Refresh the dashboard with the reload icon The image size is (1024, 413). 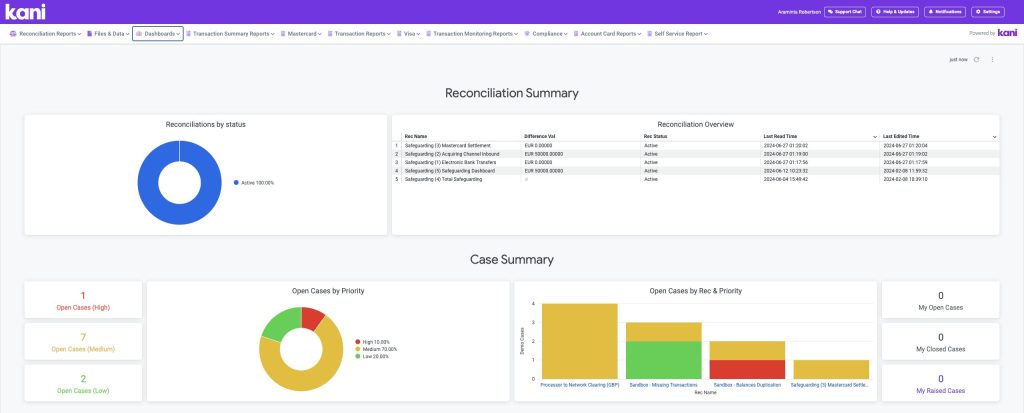coord(977,60)
